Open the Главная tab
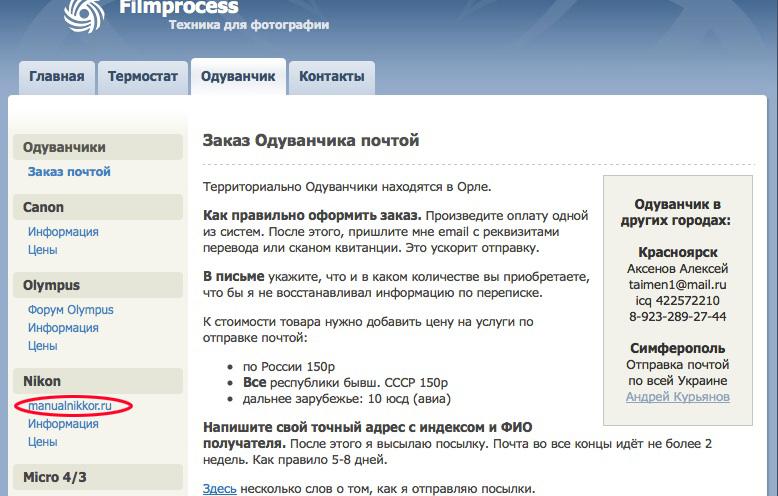Viewport: 778px width, 496px height. [x=57, y=77]
